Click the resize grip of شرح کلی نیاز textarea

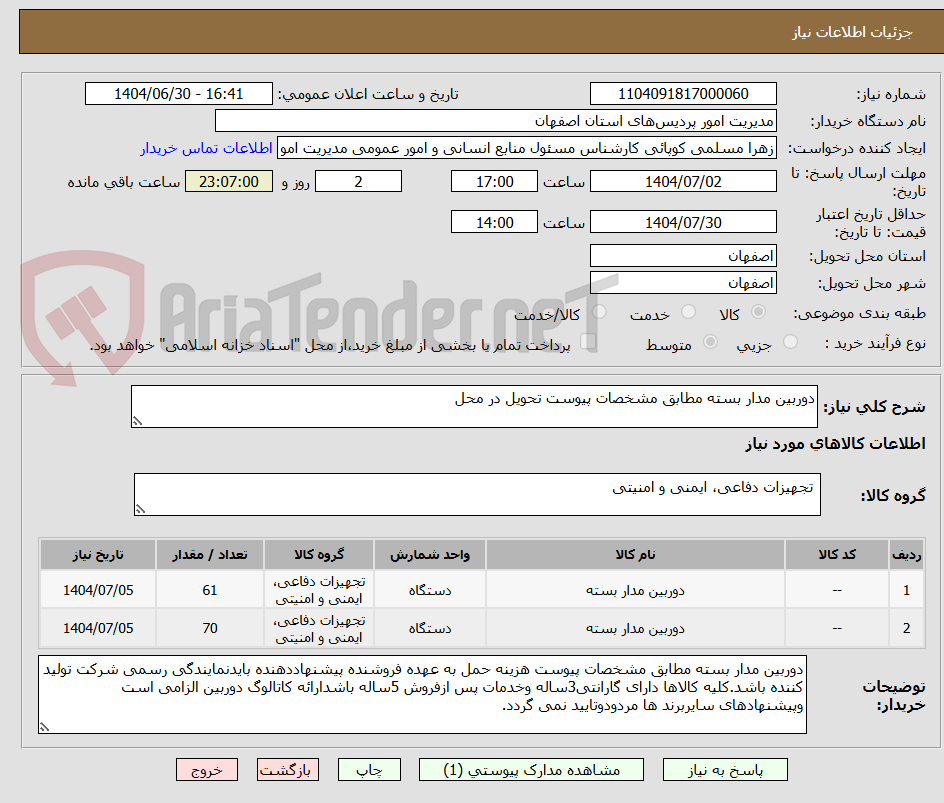(x=140, y=419)
